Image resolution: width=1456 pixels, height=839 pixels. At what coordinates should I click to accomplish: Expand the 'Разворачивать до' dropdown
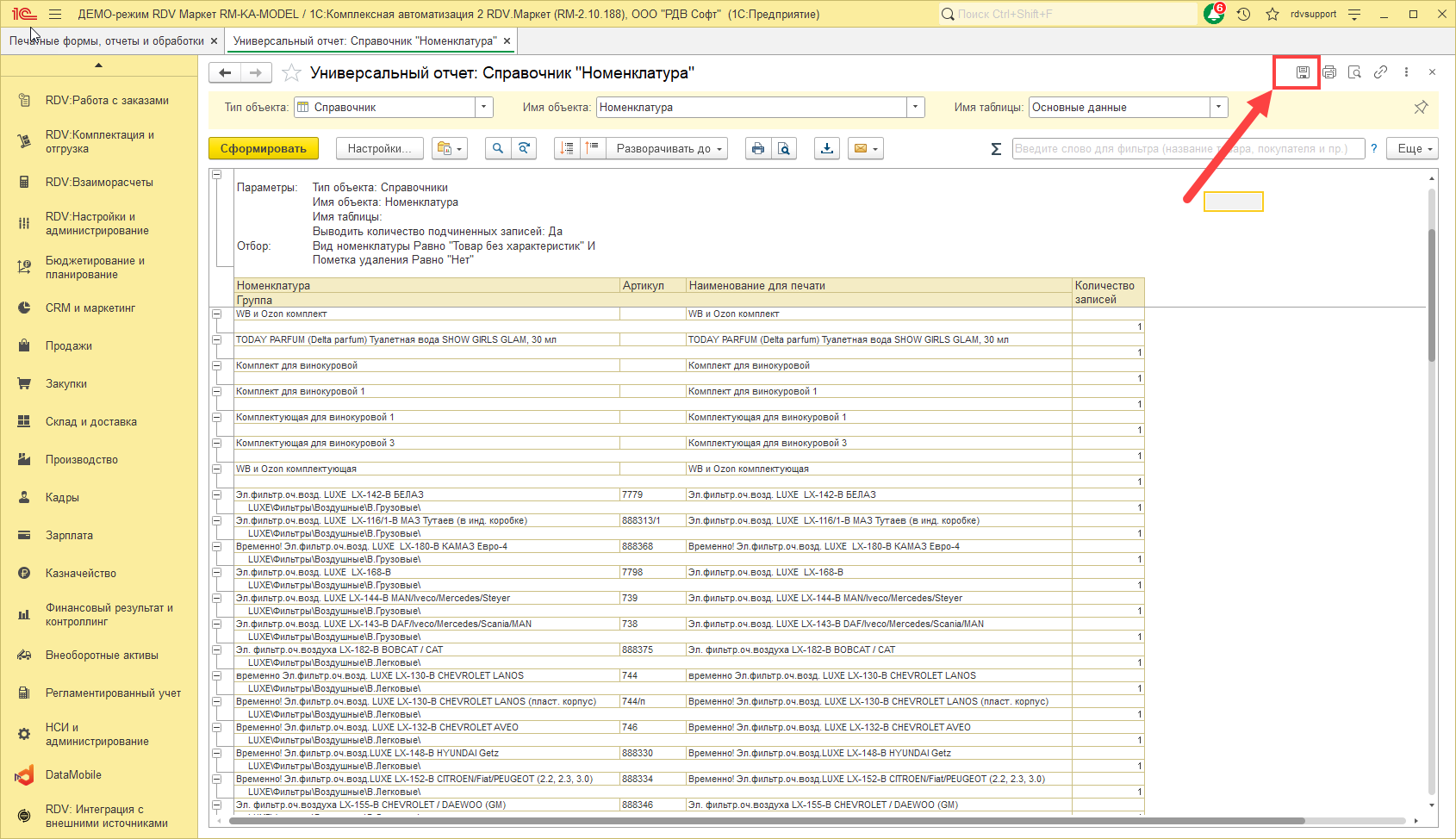click(x=668, y=148)
